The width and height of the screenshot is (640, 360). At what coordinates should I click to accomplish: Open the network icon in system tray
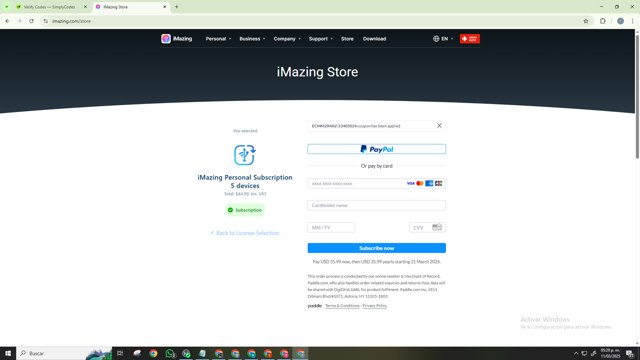[x=584, y=353]
